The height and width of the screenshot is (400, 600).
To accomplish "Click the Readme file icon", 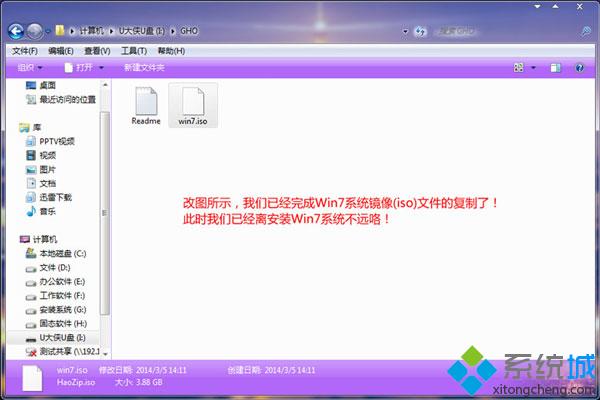I will point(146,106).
